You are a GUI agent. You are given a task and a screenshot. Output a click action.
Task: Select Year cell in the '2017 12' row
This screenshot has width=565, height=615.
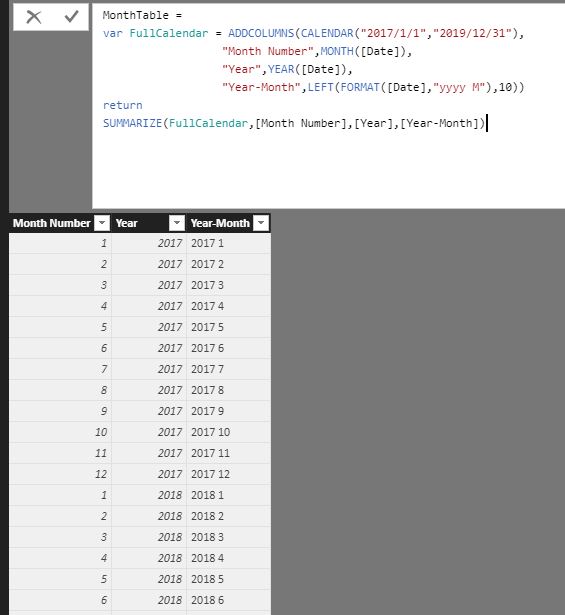coord(149,474)
